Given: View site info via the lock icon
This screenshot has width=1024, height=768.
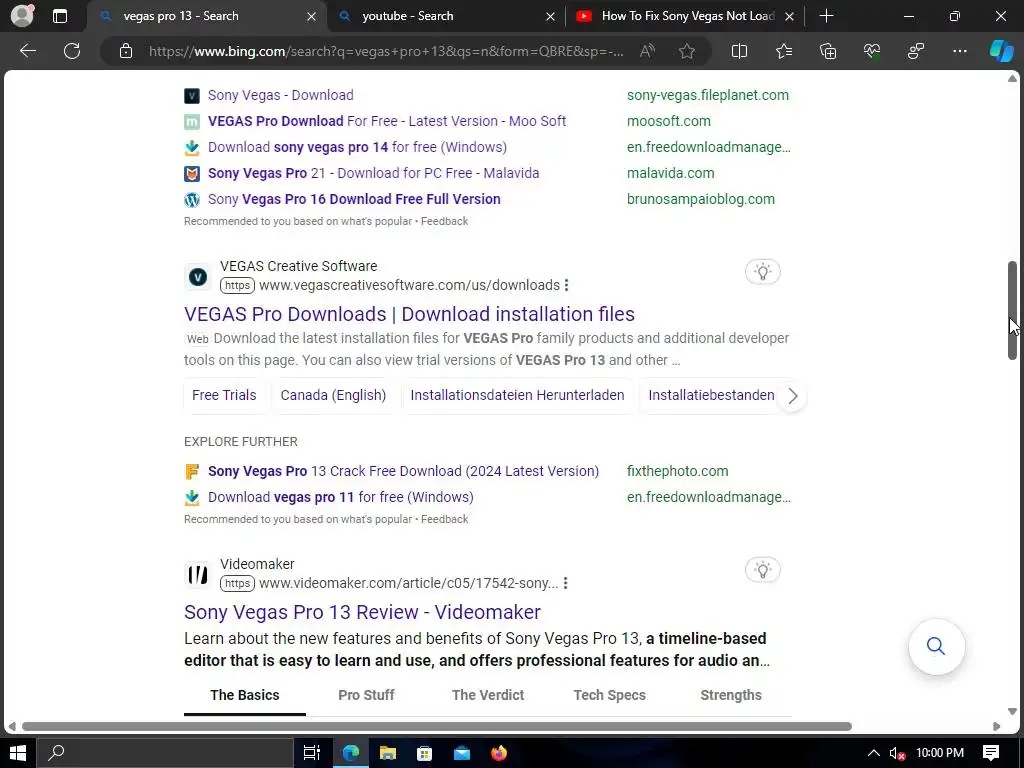Looking at the screenshot, I should tap(126, 51).
